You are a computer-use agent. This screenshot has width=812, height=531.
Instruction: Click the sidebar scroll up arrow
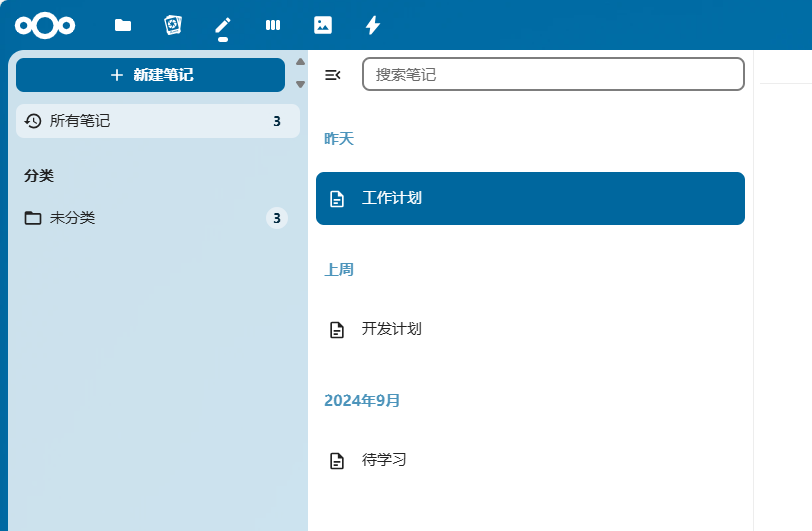click(x=300, y=62)
